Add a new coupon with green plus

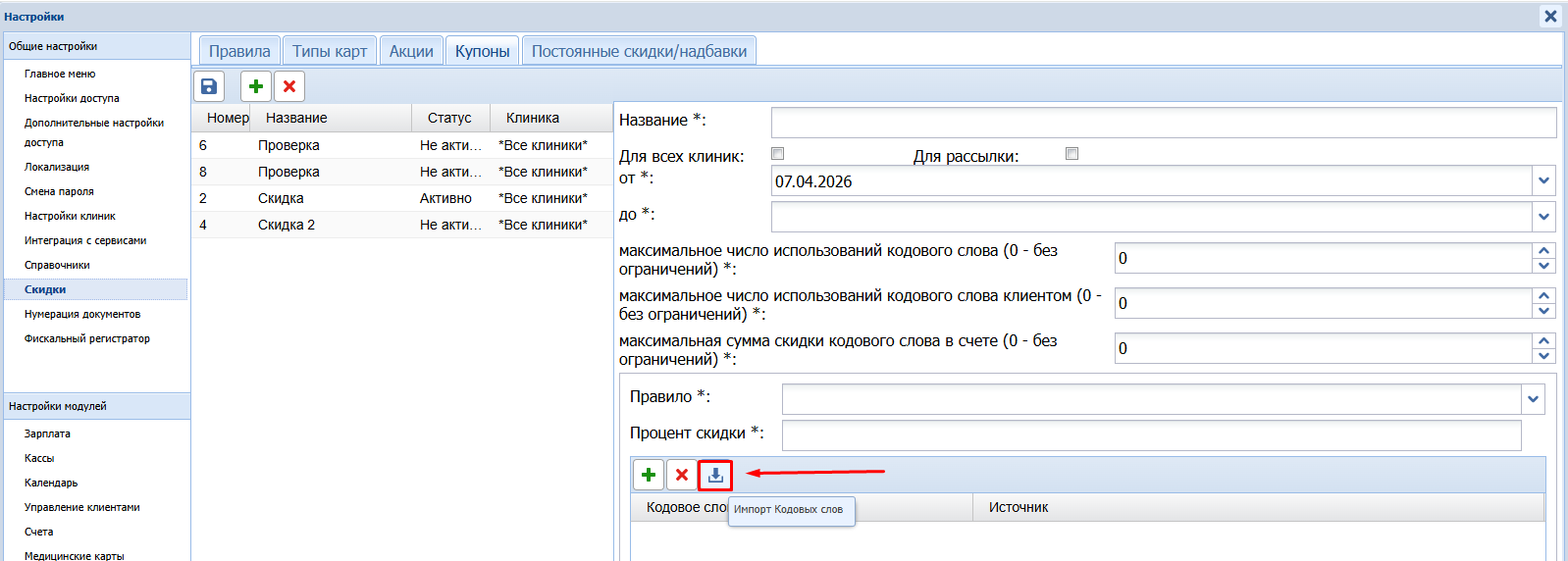point(256,86)
